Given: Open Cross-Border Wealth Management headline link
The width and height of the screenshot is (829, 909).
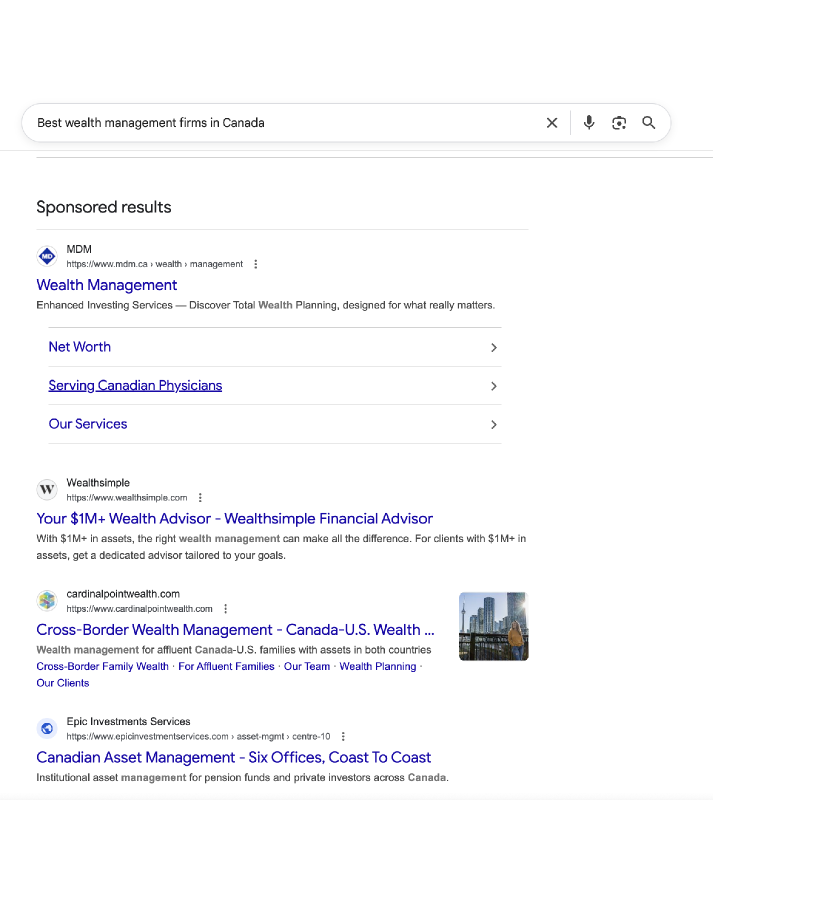Looking at the screenshot, I should point(235,630).
